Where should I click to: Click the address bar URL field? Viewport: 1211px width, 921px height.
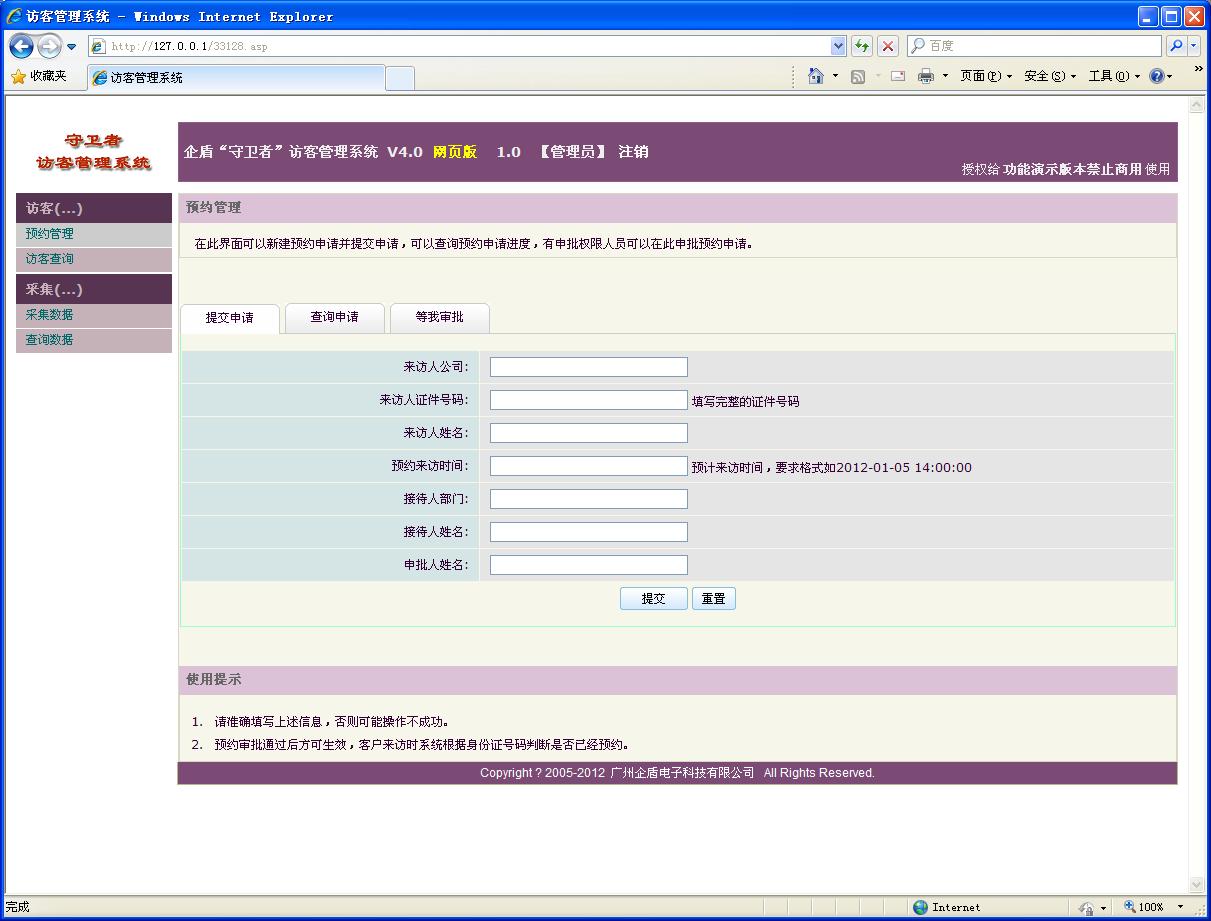[460, 46]
